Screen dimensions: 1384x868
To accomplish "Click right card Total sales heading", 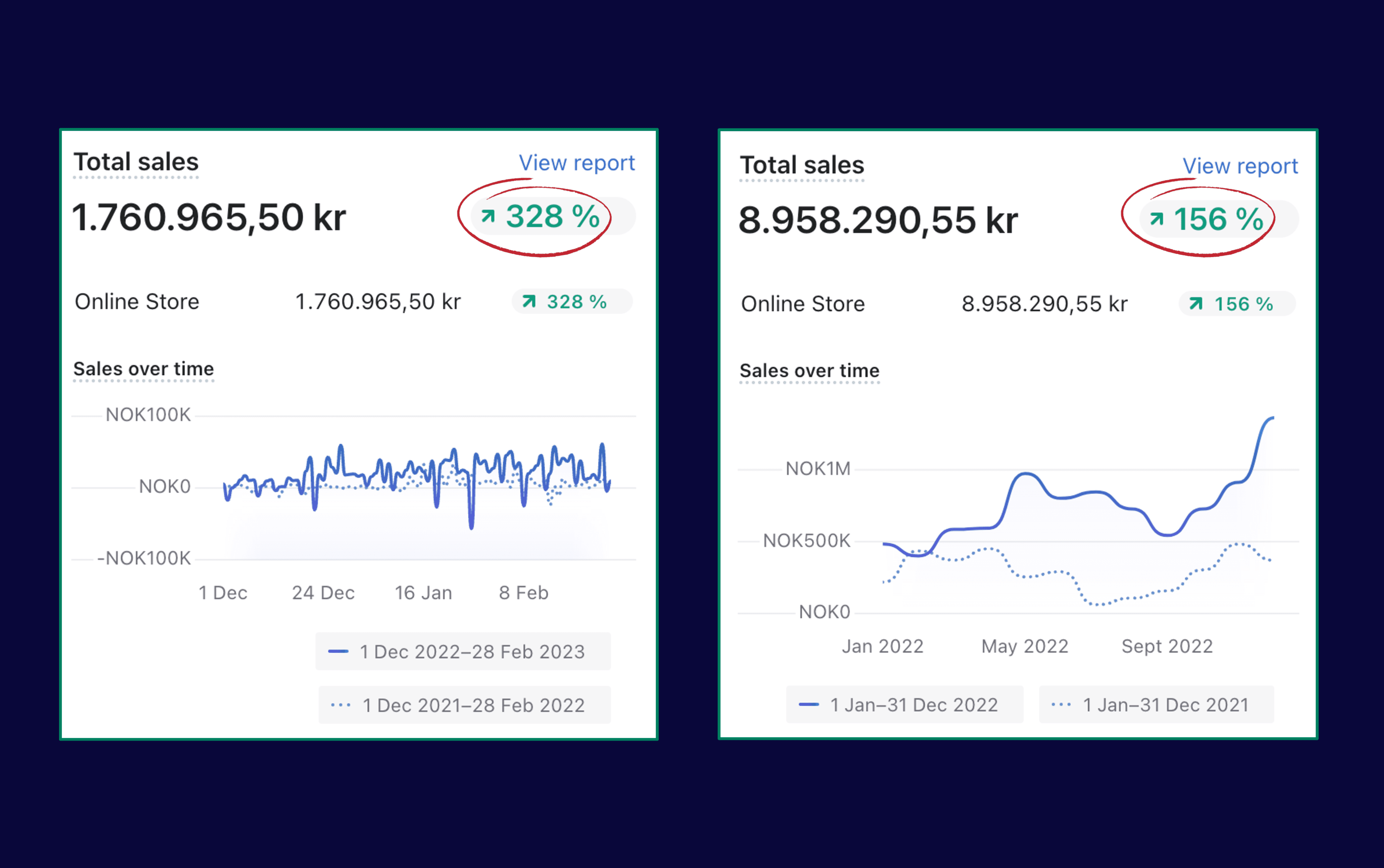I will click(802, 165).
